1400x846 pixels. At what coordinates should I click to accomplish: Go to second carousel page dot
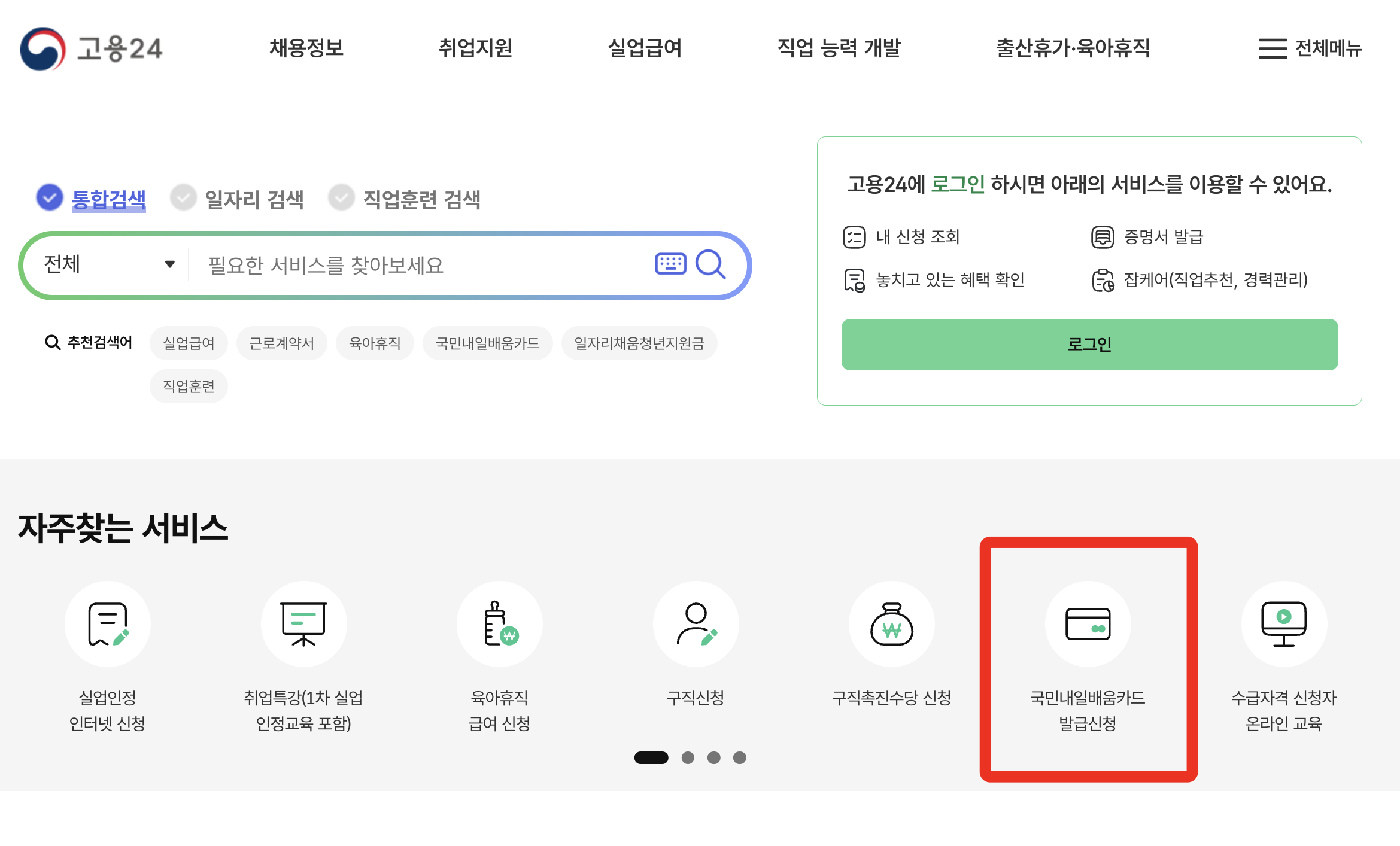click(x=688, y=757)
